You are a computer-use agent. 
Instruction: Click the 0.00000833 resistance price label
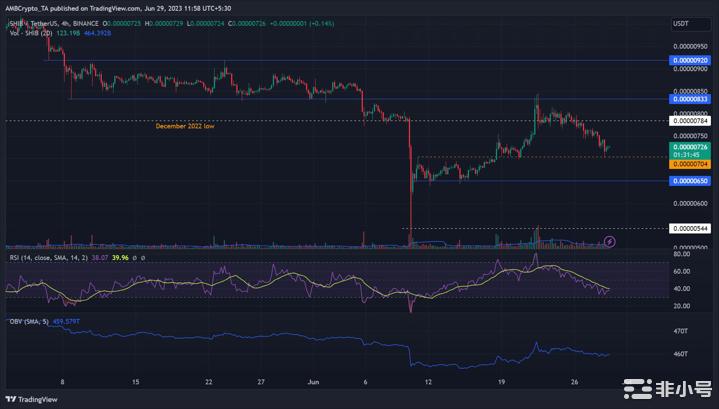pyautogui.click(x=690, y=99)
